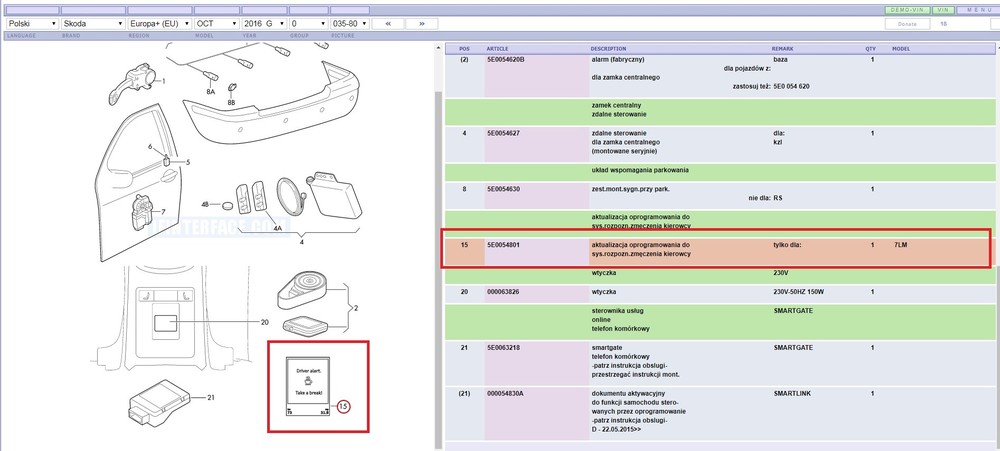Click the Driver alert display illustration
Image resolution: width=1000 pixels, height=451 pixels.
coord(309,384)
